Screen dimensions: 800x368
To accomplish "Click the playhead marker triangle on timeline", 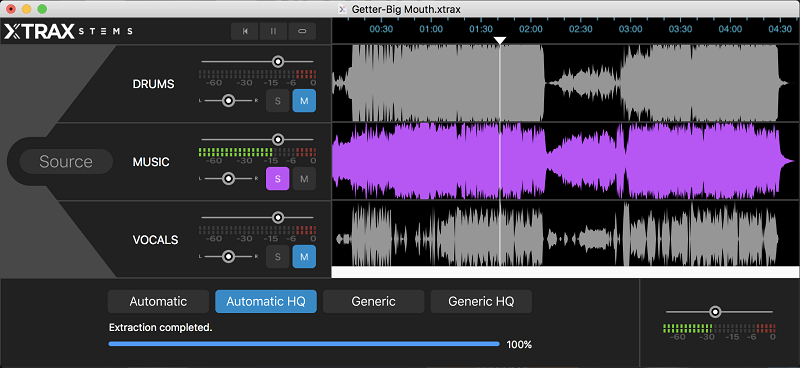I will pyautogui.click(x=500, y=40).
